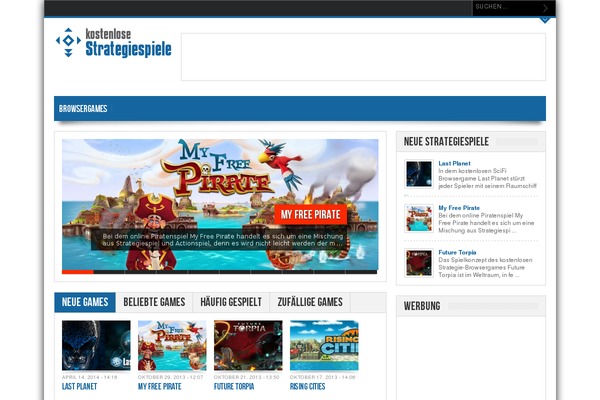Click the Neue Strategiespiele panel heading

click(446, 142)
